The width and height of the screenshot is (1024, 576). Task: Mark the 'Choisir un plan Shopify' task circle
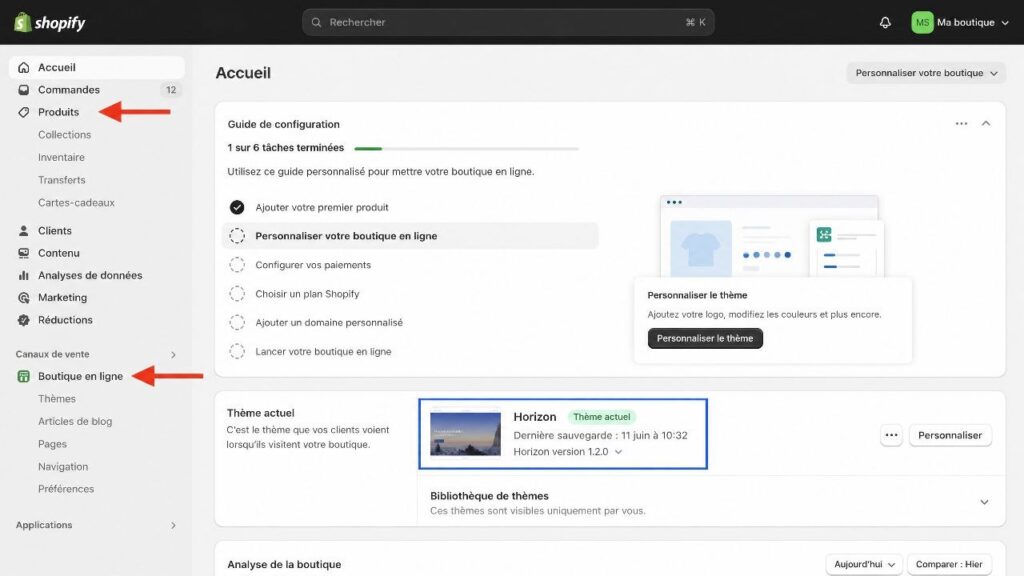tap(237, 294)
